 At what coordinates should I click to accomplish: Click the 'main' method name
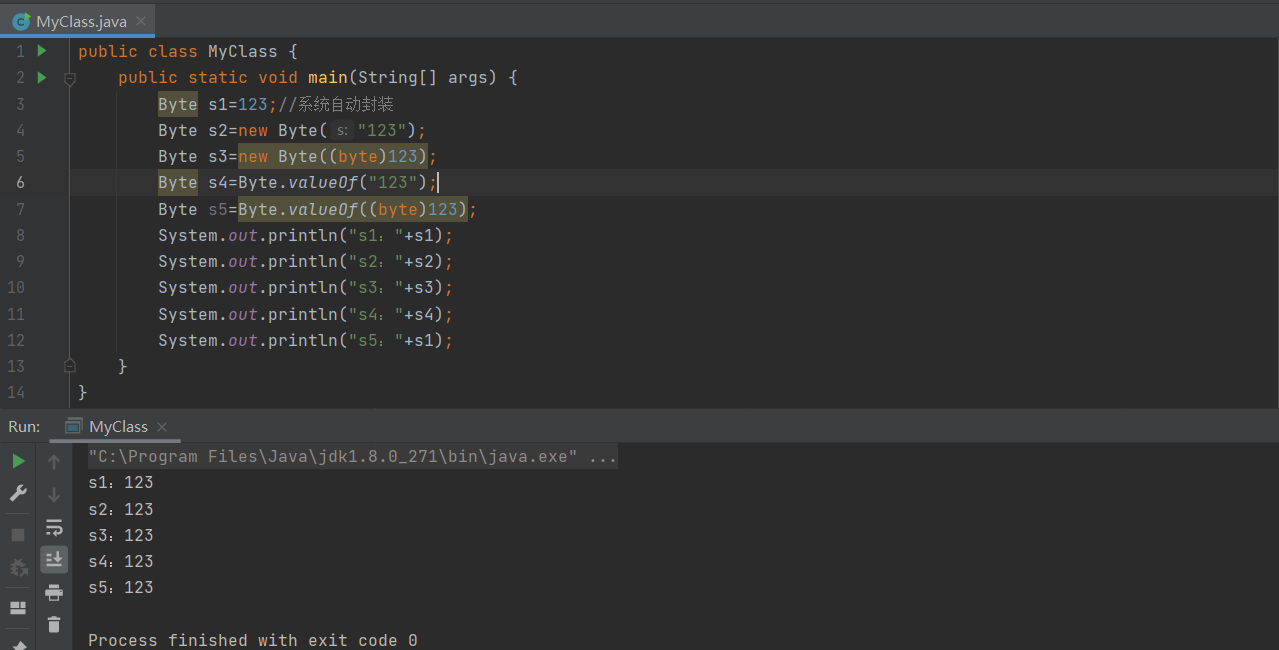coord(327,77)
